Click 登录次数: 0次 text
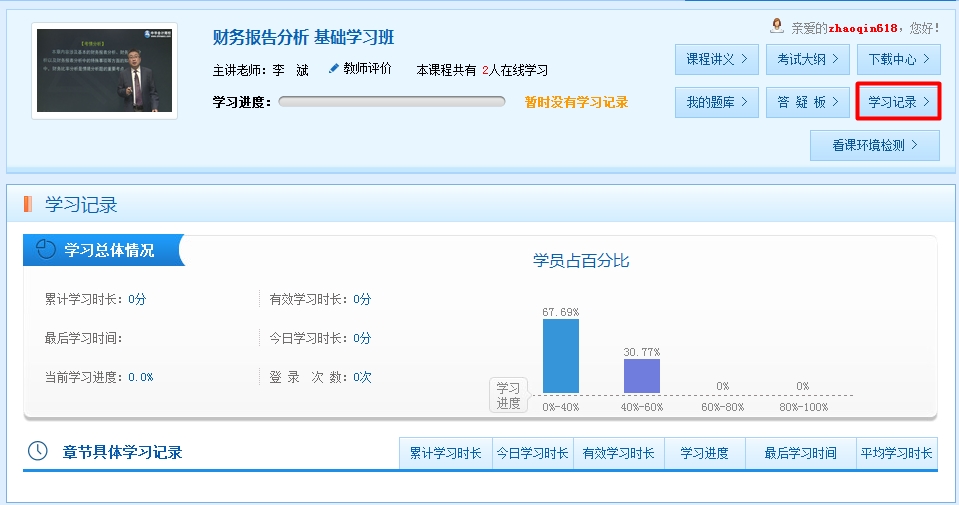This screenshot has width=959, height=505. click(320, 377)
